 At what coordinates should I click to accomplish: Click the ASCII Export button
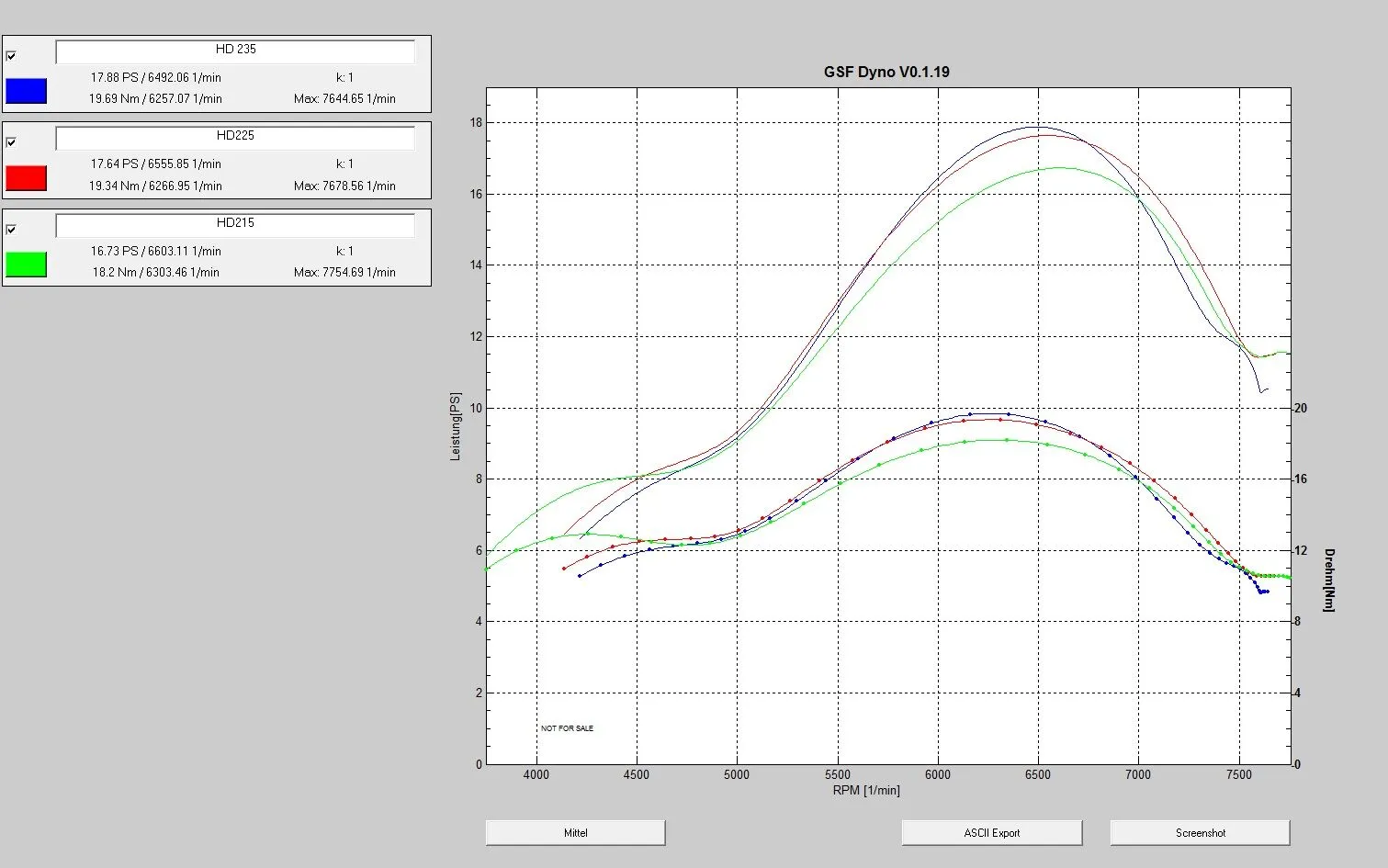[992, 833]
